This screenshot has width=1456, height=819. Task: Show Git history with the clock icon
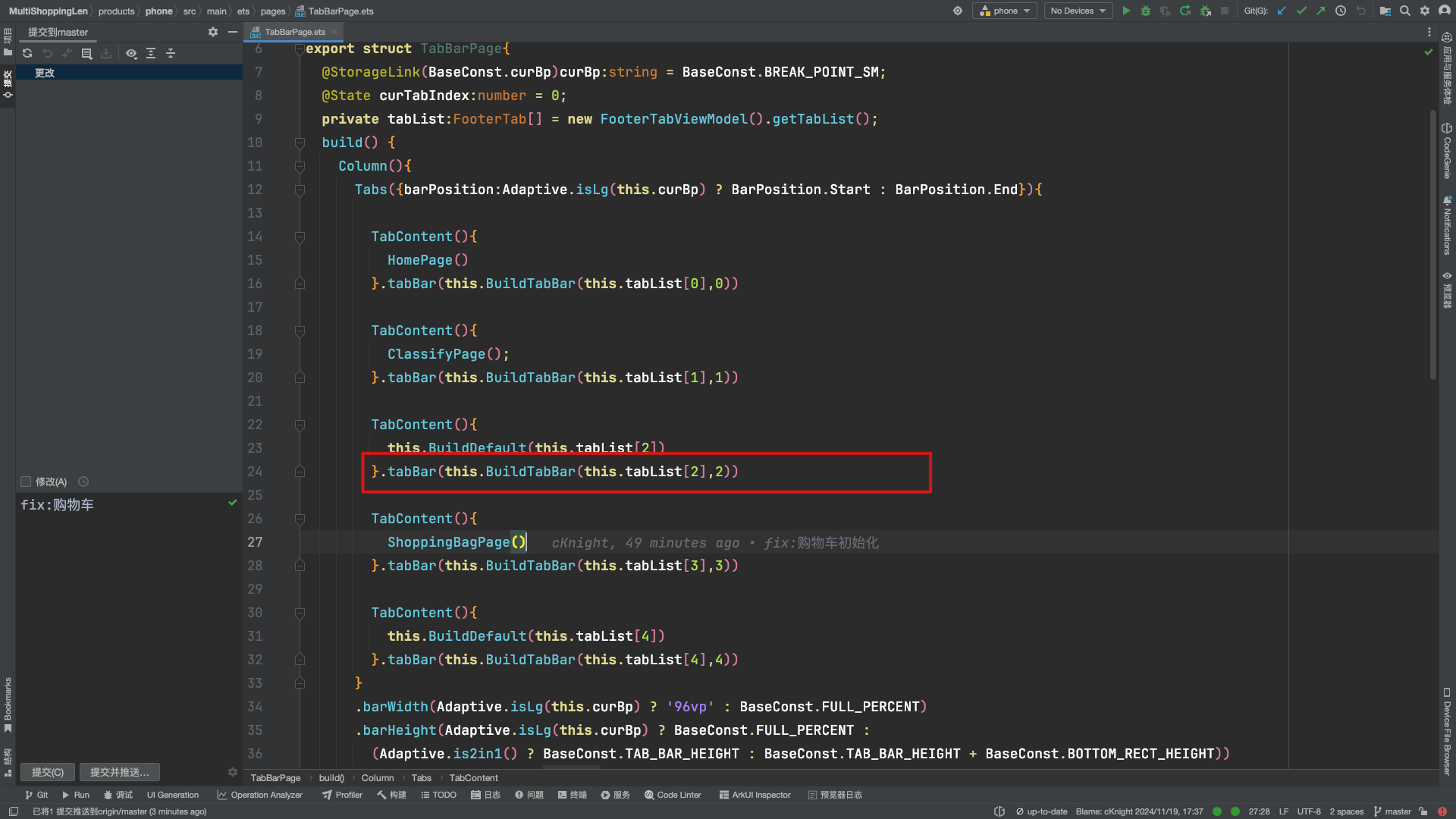click(1341, 11)
